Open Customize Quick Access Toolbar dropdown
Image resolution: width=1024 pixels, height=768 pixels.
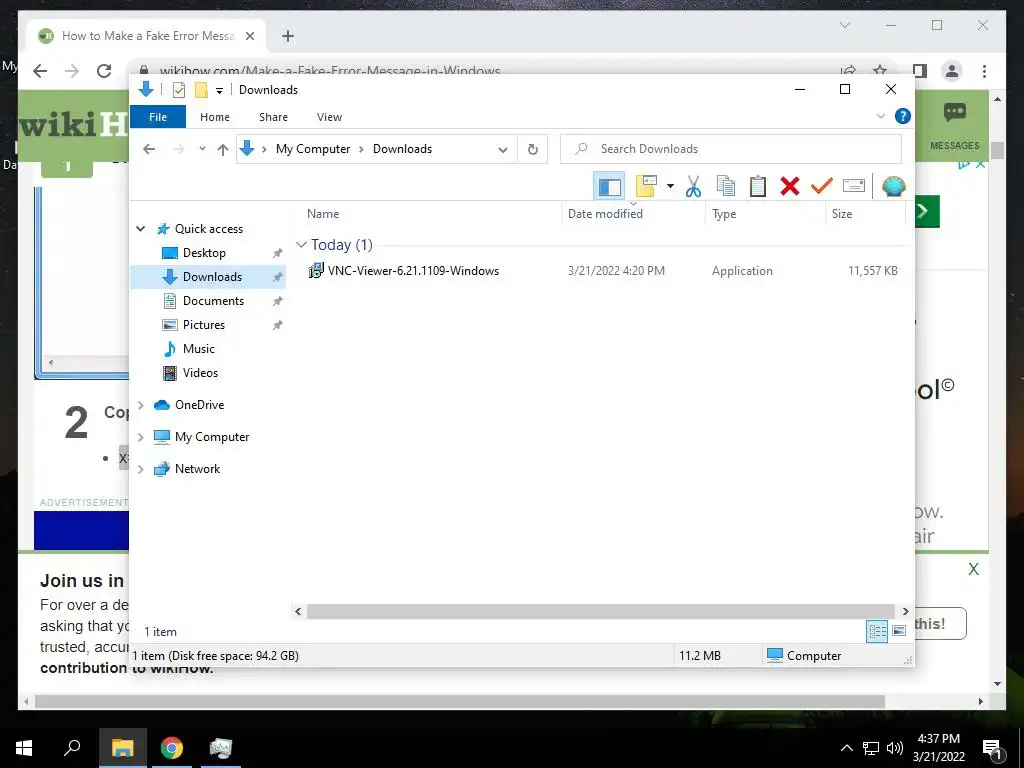click(x=219, y=91)
